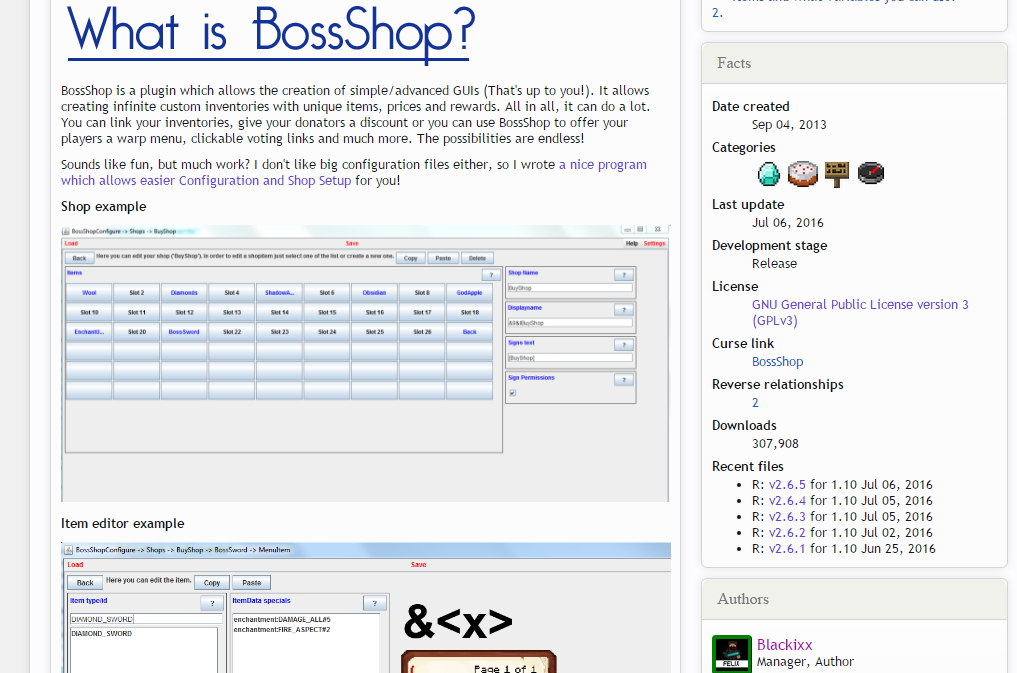Screen dimensions: 1017x673
Task: Click the Paste button in Item editor example
Action: click(252, 583)
